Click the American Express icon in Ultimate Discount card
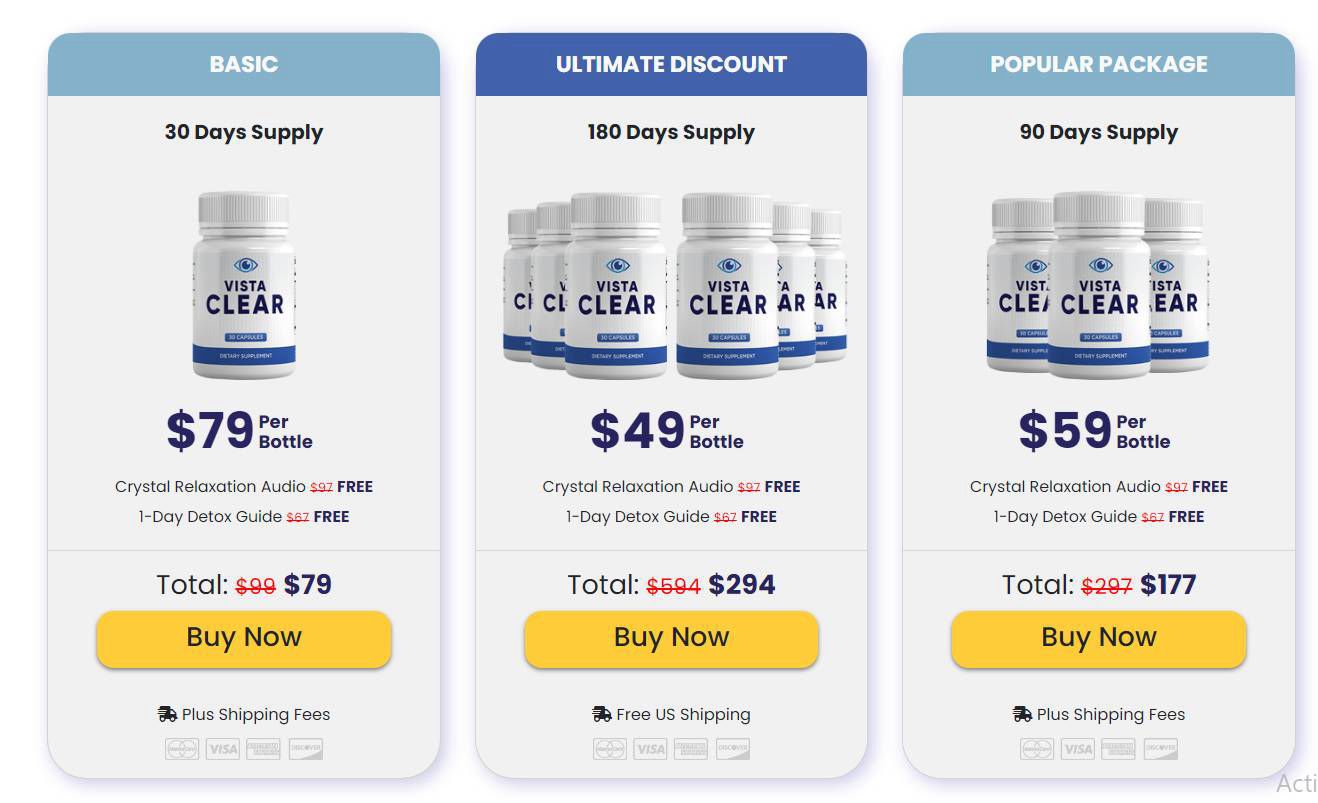The width and height of the screenshot is (1318, 803). point(691,749)
